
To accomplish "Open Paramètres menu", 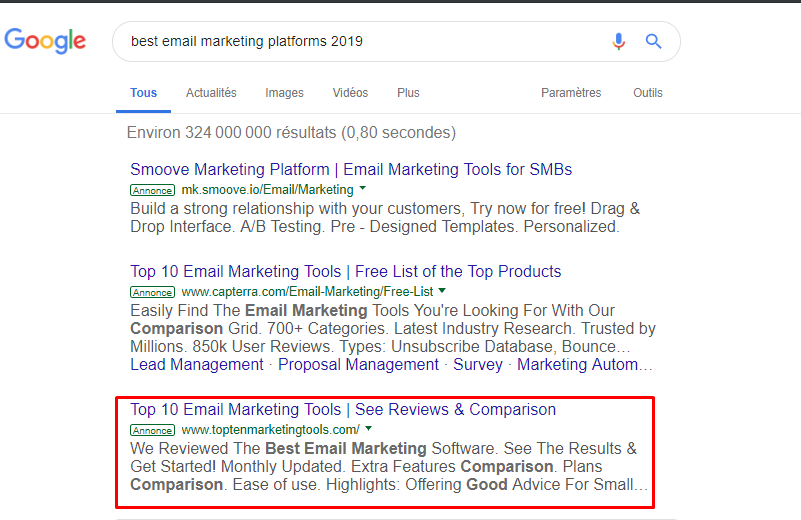I will pos(571,93).
